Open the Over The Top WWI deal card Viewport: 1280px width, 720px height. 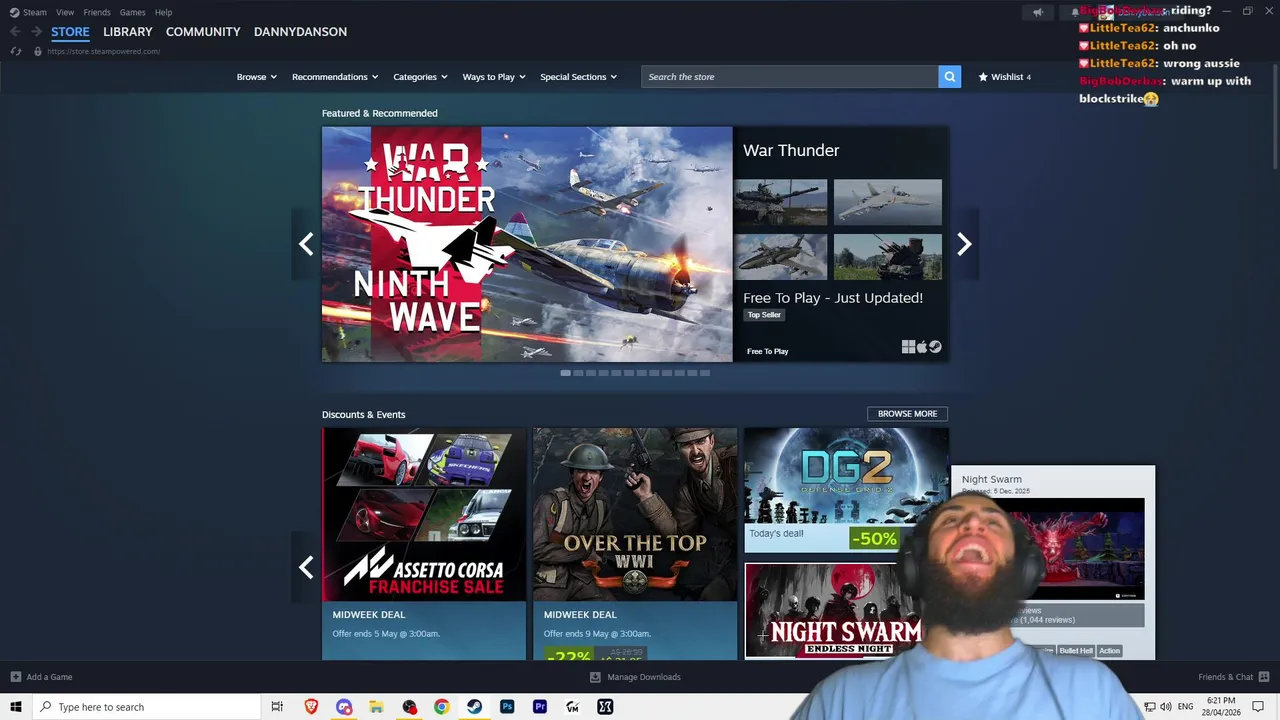pyautogui.click(x=635, y=544)
